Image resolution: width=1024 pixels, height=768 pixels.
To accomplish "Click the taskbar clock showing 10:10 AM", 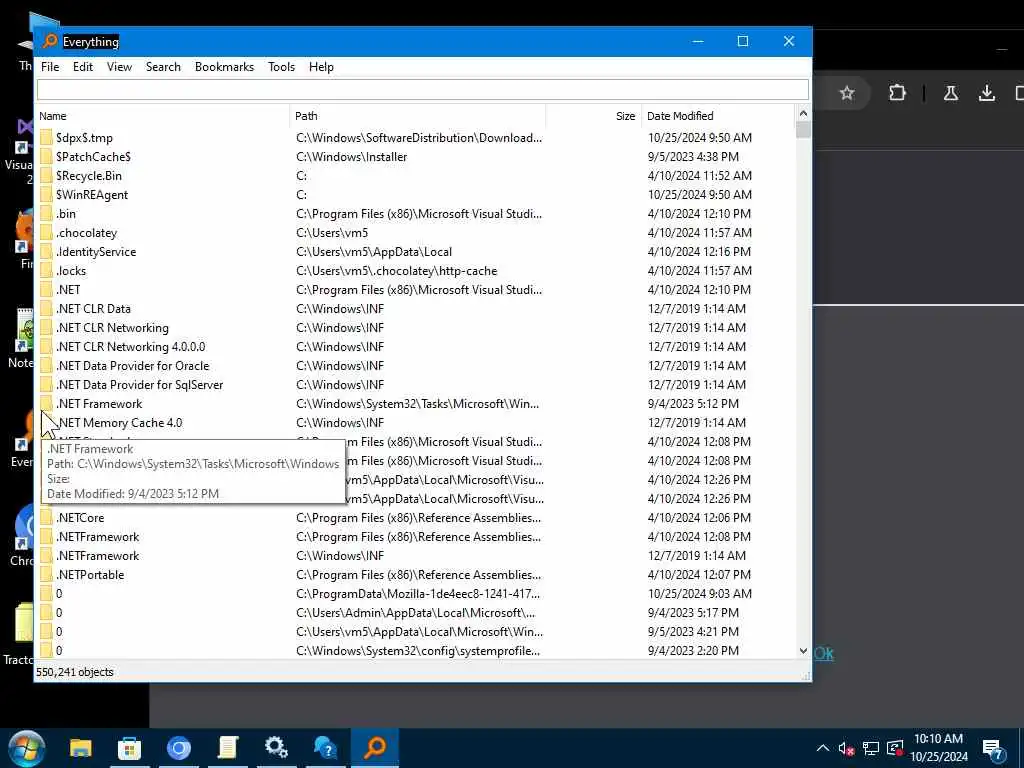I will [938, 748].
